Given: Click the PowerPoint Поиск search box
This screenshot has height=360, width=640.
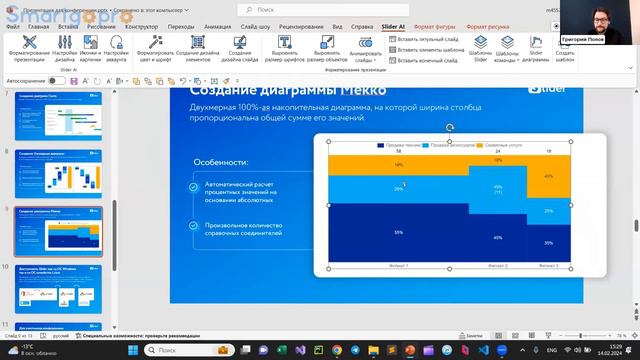Looking at the screenshot, I should 323,10.
